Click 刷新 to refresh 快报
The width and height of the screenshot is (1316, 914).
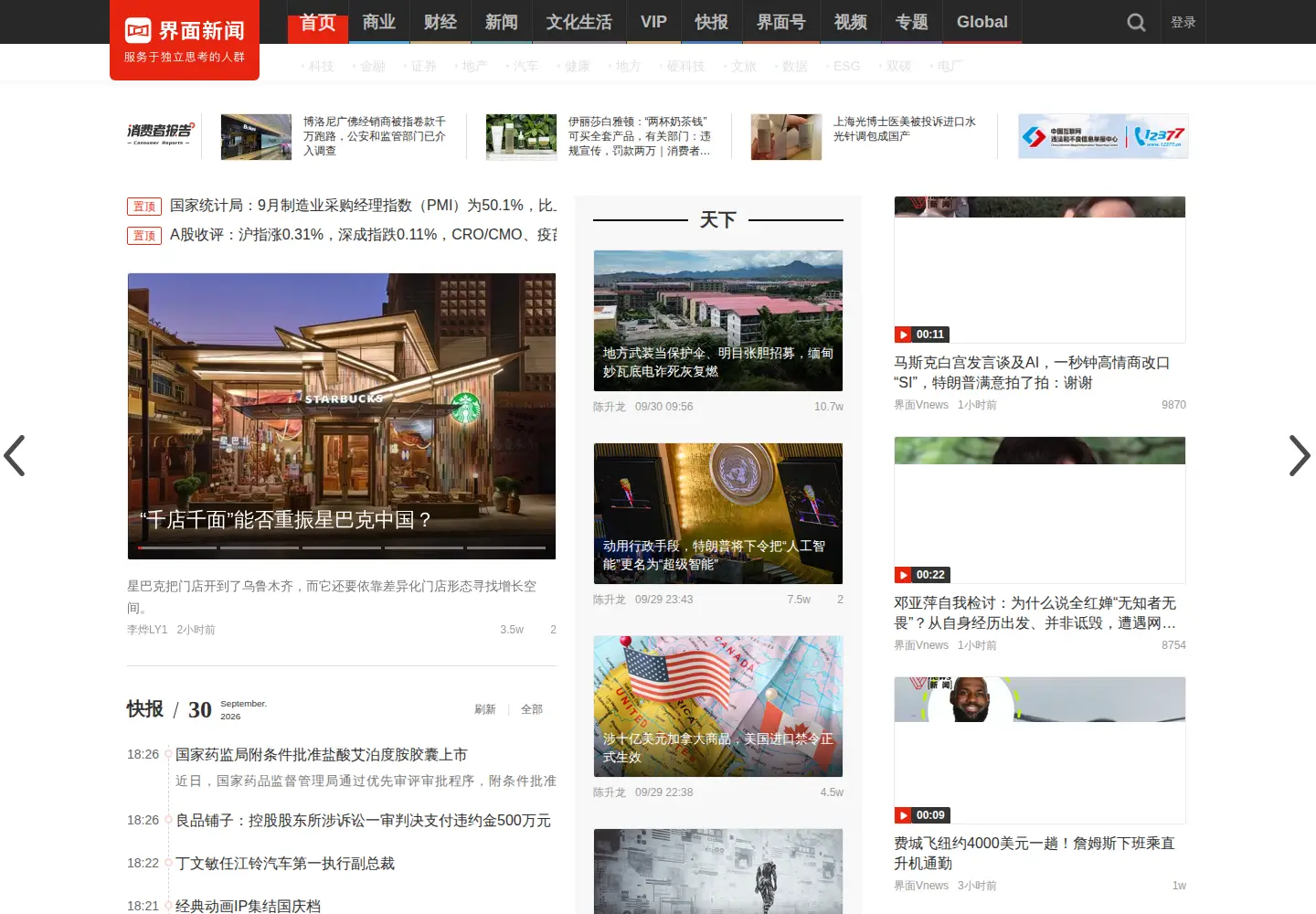(x=485, y=709)
